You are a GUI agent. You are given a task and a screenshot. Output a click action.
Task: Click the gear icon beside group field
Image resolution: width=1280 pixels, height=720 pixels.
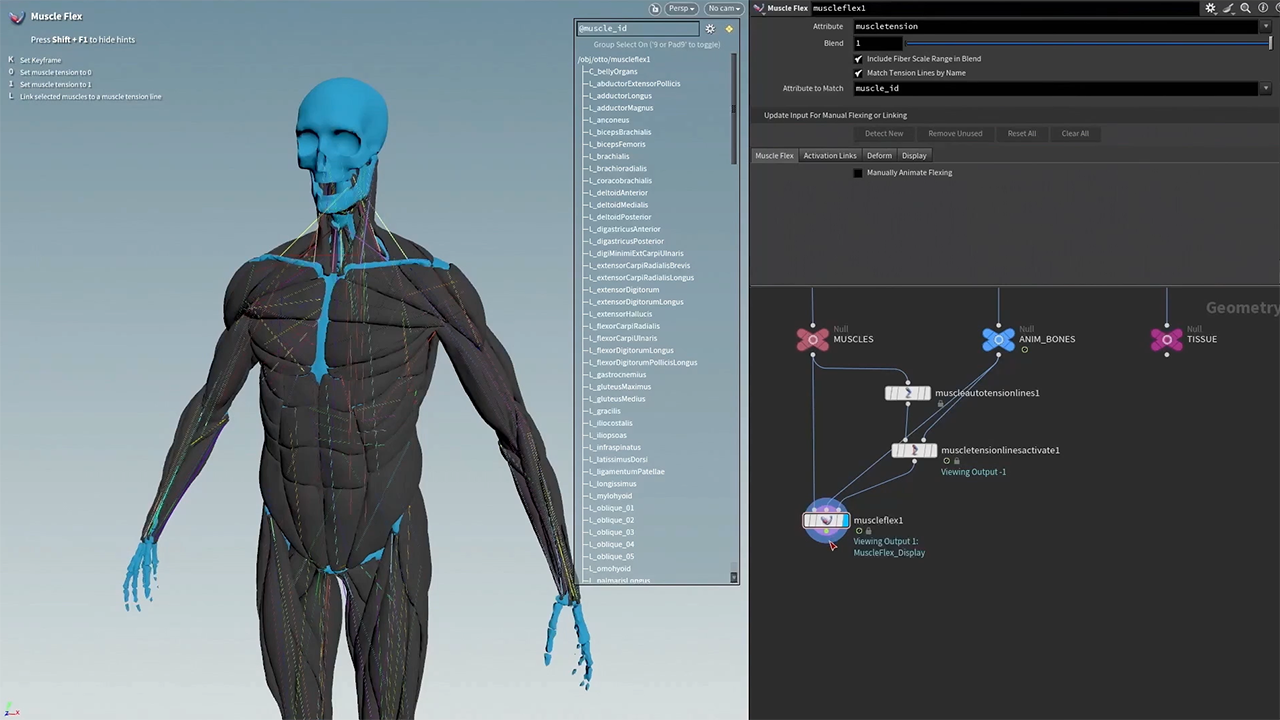710,29
